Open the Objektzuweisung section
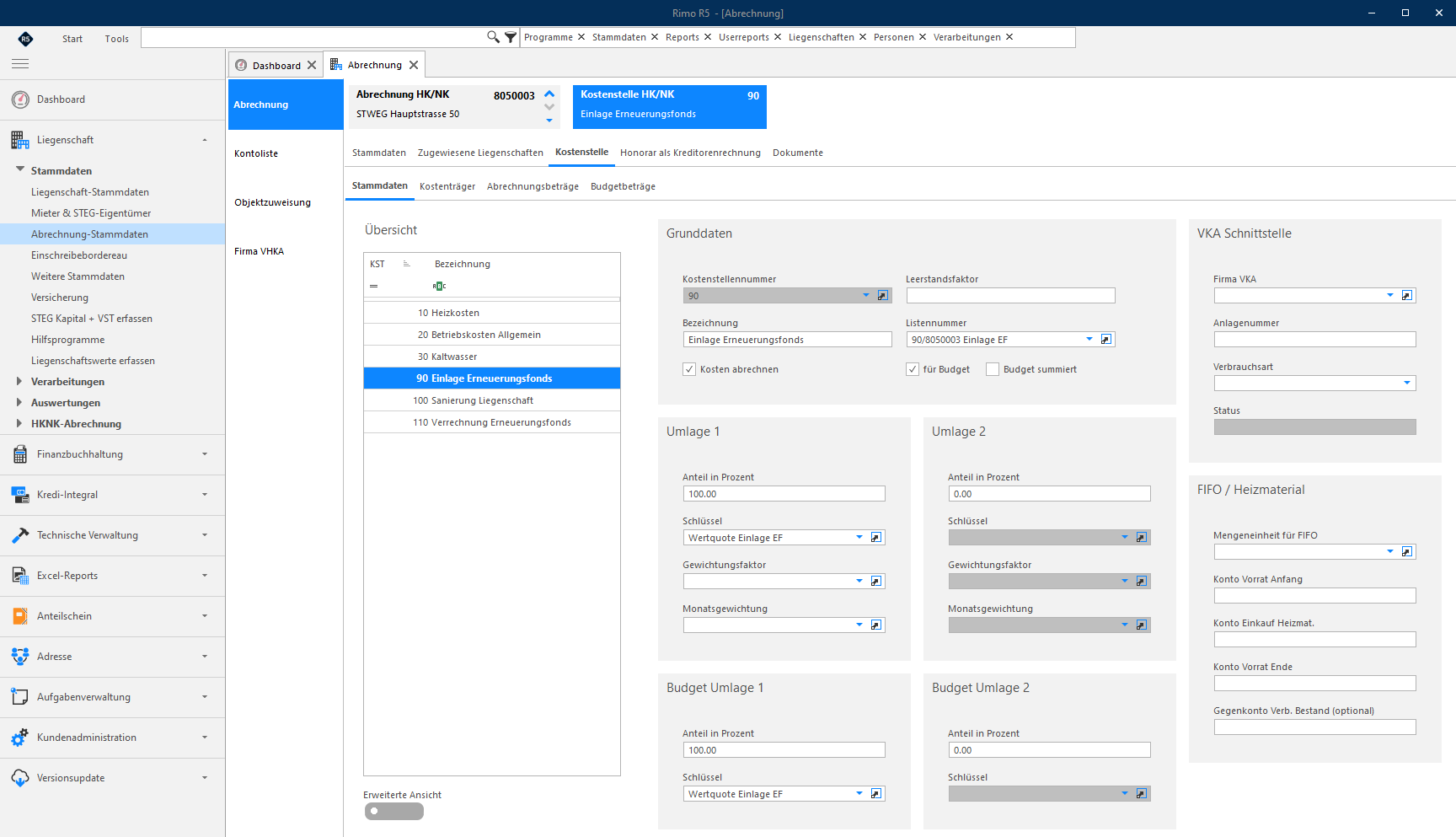Screen dimensions: 1456x837 coord(273,202)
